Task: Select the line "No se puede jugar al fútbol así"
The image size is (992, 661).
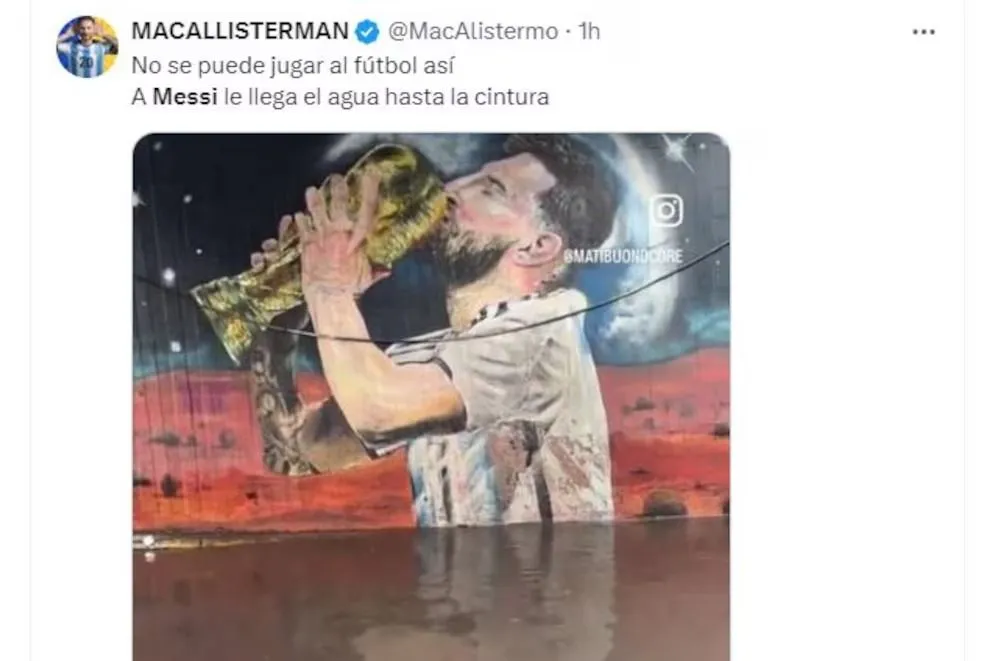Action: [293, 66]
